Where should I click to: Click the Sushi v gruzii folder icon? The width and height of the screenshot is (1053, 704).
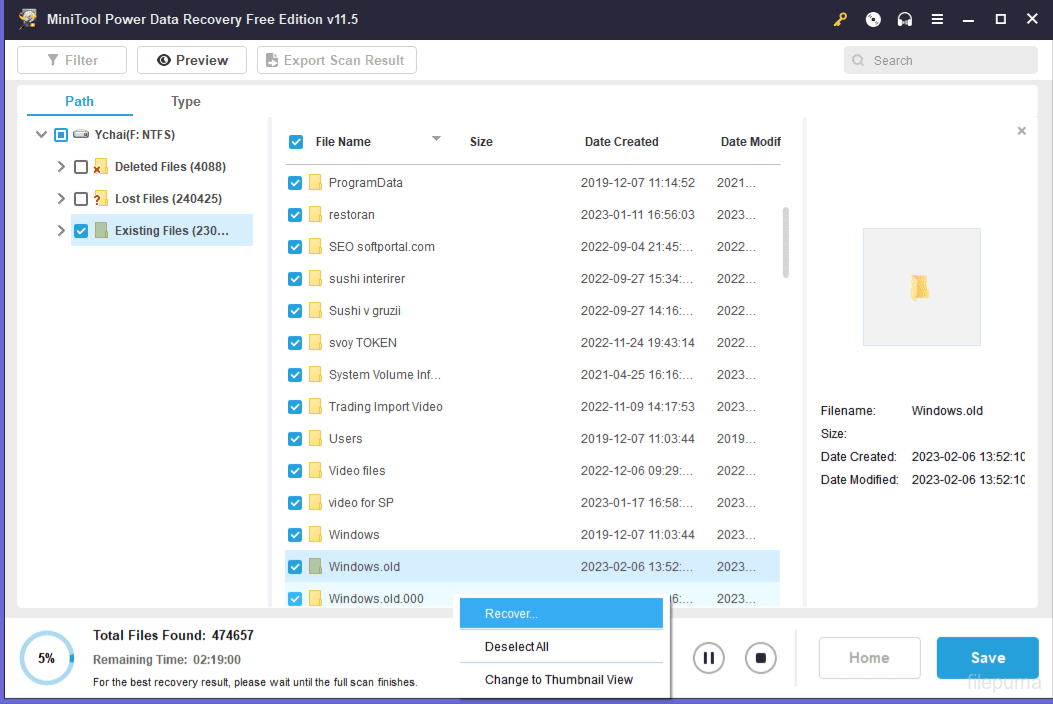coord(315,310)
